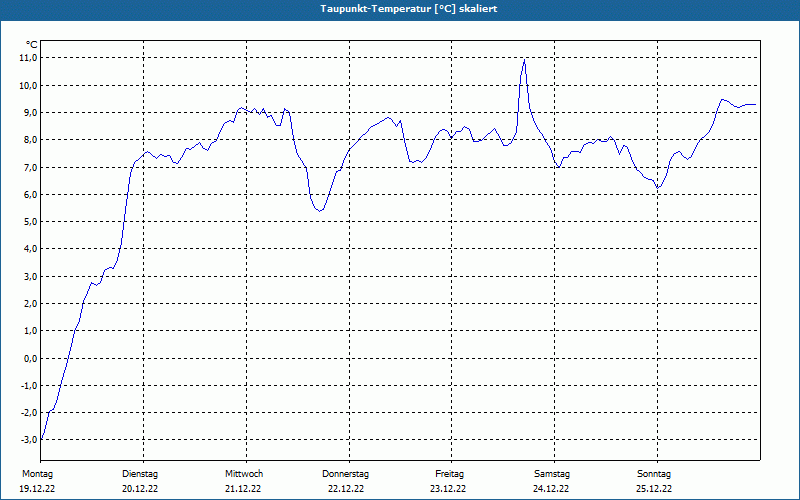
Task: Click the date 23.12.22
Action: (x=448, y=489)
